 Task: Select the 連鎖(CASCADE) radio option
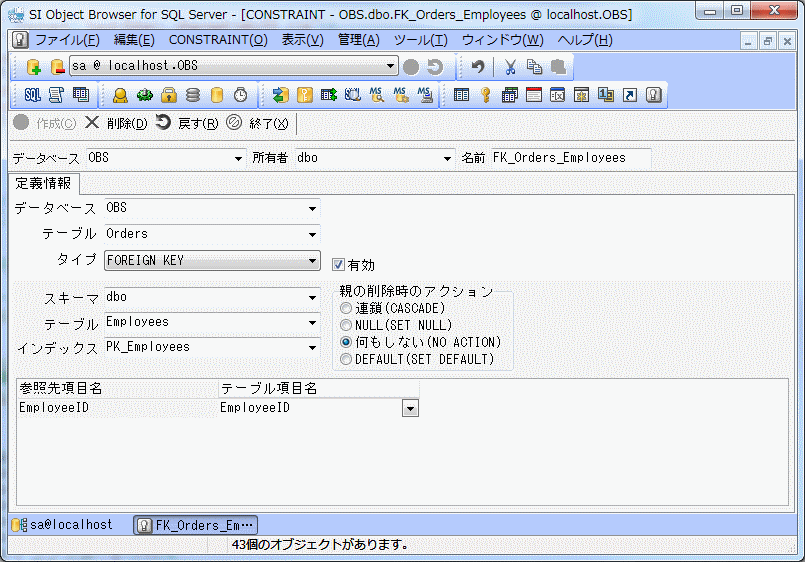click(x=346, y=308)
